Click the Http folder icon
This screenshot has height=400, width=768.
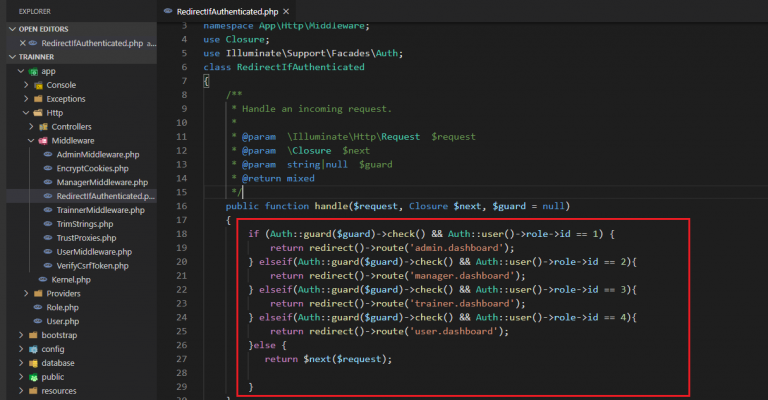coord(38,113)
